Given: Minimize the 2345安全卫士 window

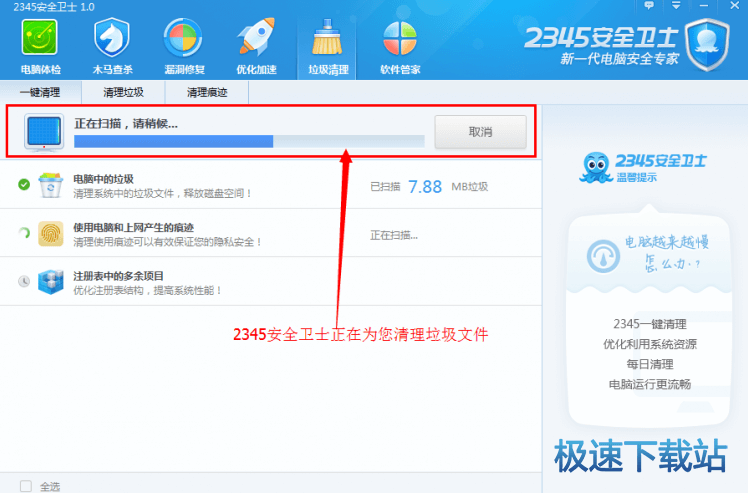Looking at the screenshot, I should 704,6.
